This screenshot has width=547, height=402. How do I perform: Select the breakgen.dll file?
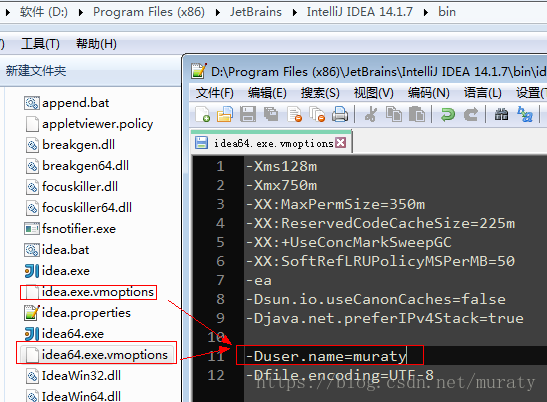(x=70, y=145)
